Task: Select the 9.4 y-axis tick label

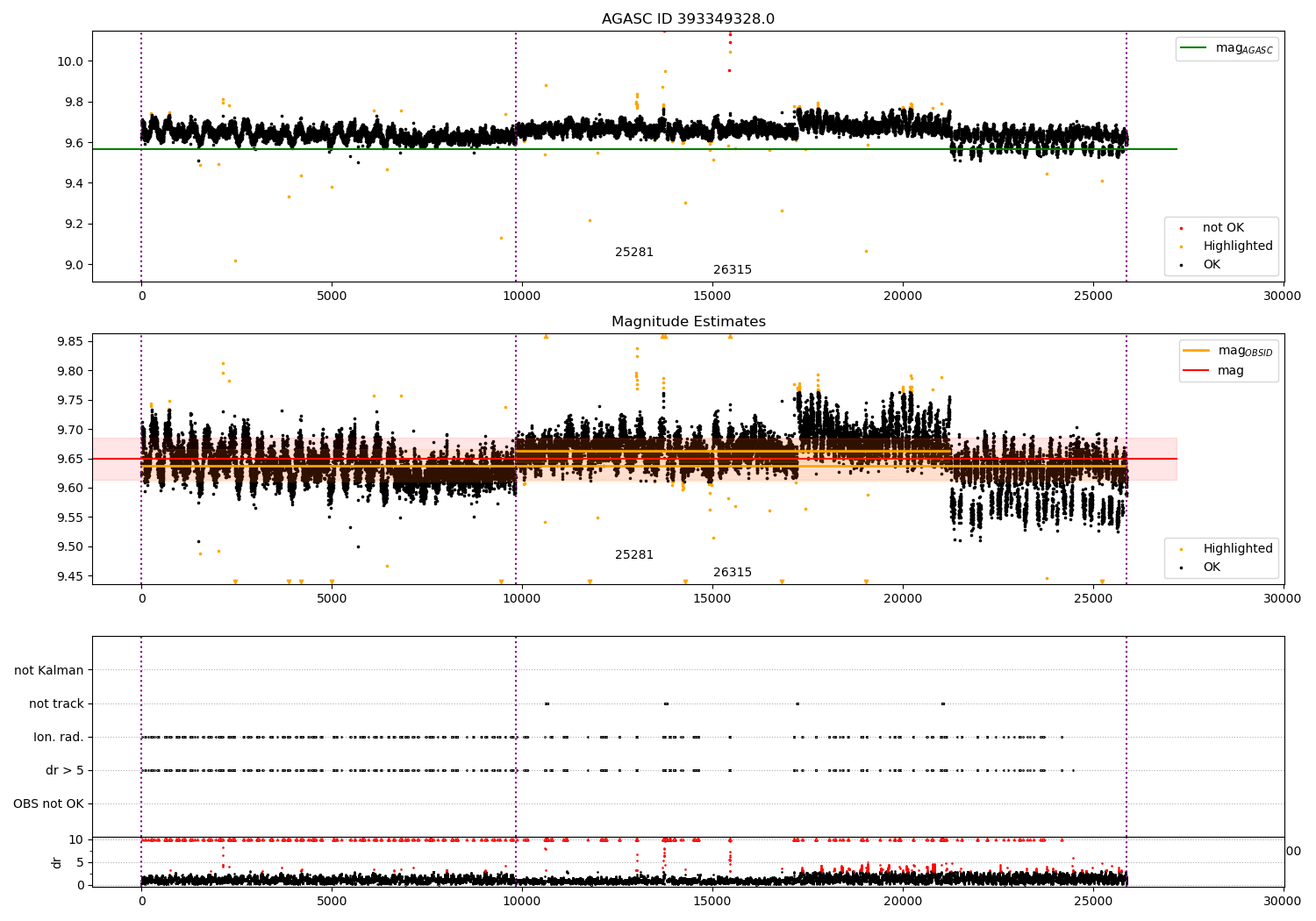Action: 74,183
